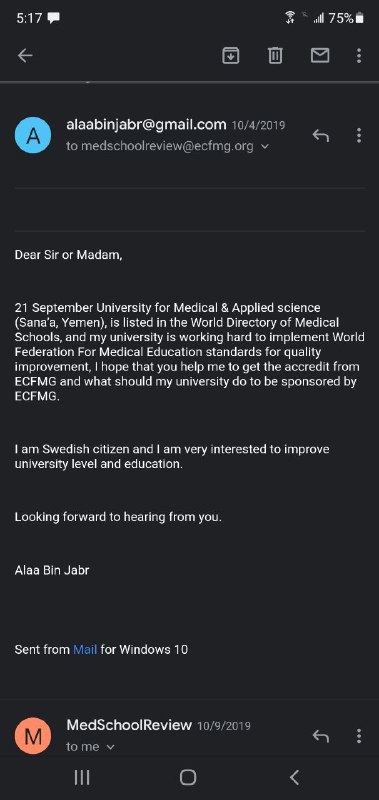Tap the email body paragraph text
Screen dimensions: 379x800
(189, 352)
